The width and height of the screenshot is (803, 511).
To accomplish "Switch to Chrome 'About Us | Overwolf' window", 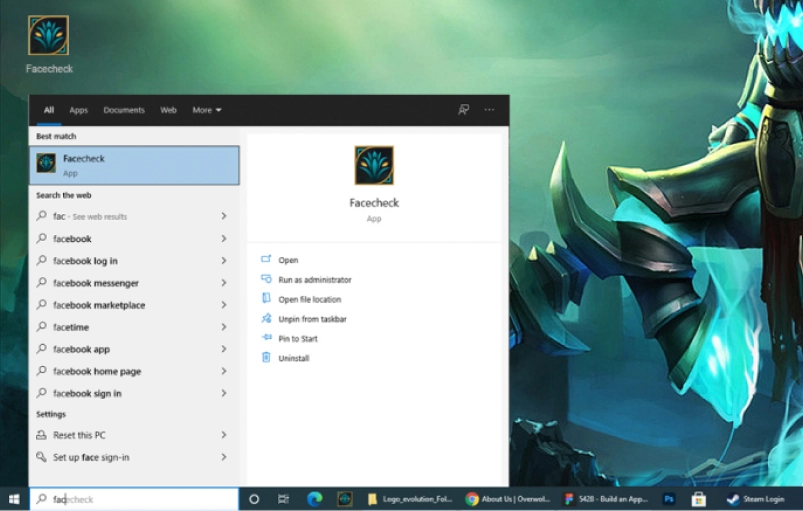I will pyautogui.click(x=508, y=499).
